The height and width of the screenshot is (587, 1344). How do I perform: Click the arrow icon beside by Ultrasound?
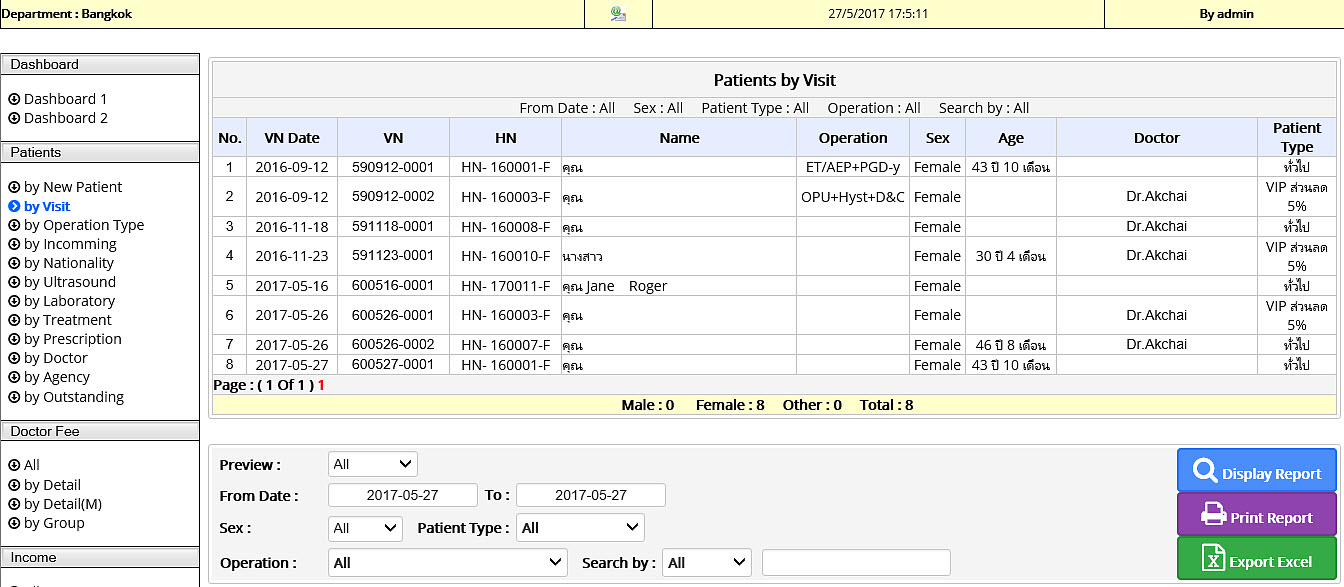tap(14, 282)
